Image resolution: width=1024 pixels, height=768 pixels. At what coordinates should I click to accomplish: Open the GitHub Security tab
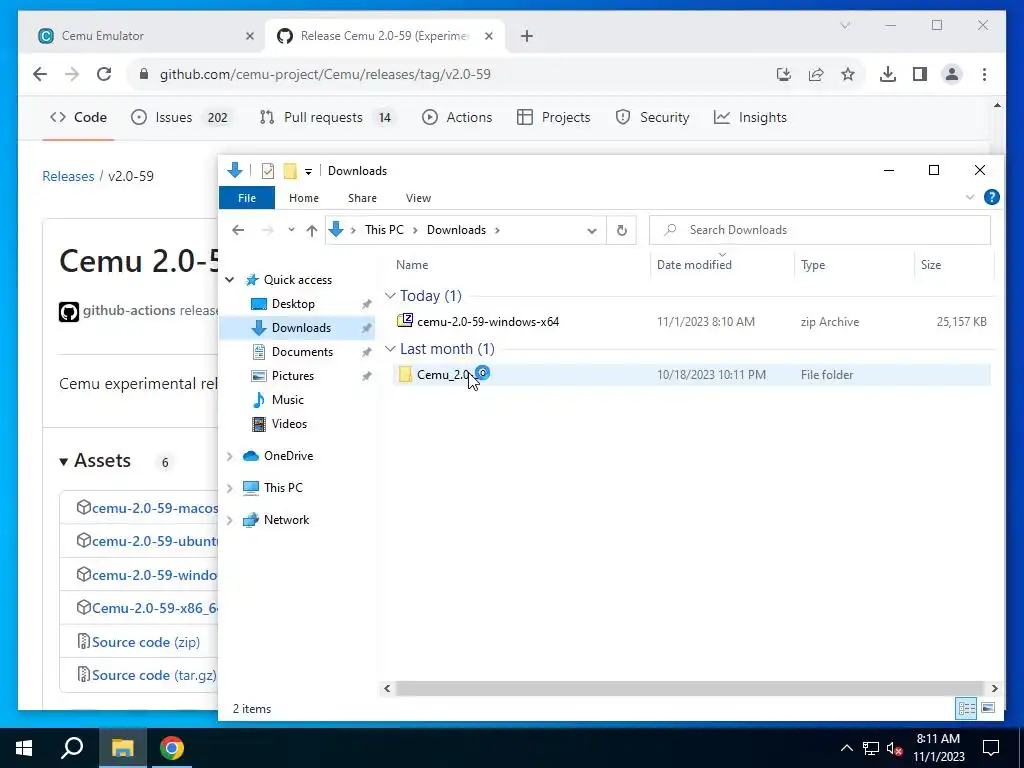click(652, 118)
